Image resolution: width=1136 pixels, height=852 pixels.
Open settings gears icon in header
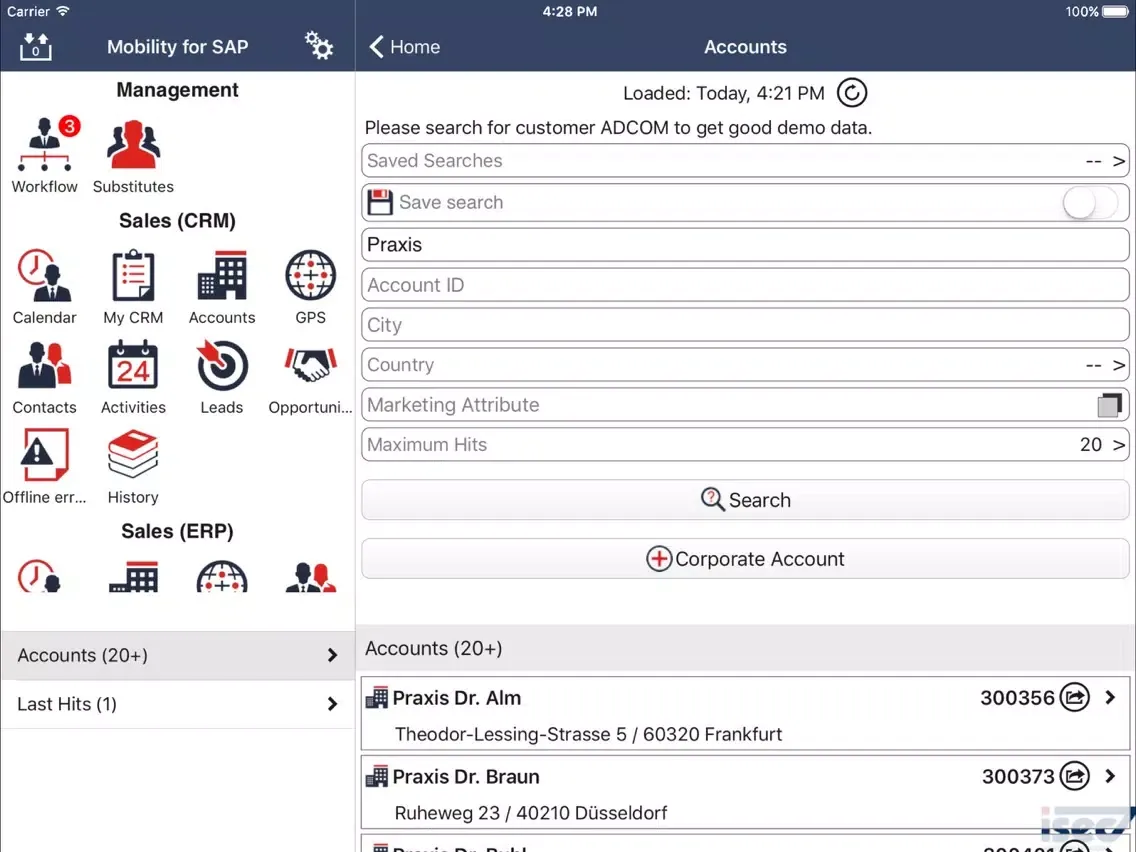pyautogui.click(x=318, y=45)
